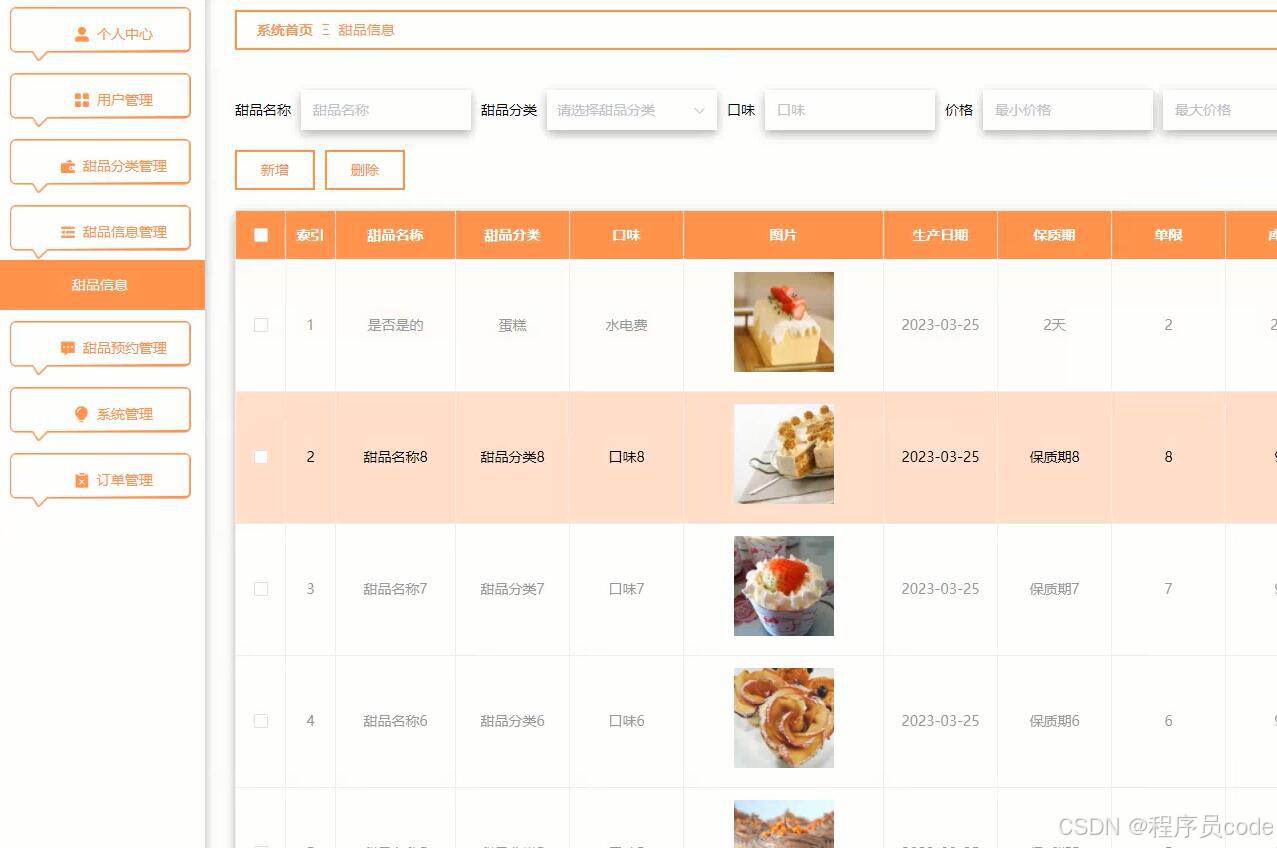Screen dimensions: 1277x848
Task: Check the row checkbox for 是否是的
Action: [260, 324]
